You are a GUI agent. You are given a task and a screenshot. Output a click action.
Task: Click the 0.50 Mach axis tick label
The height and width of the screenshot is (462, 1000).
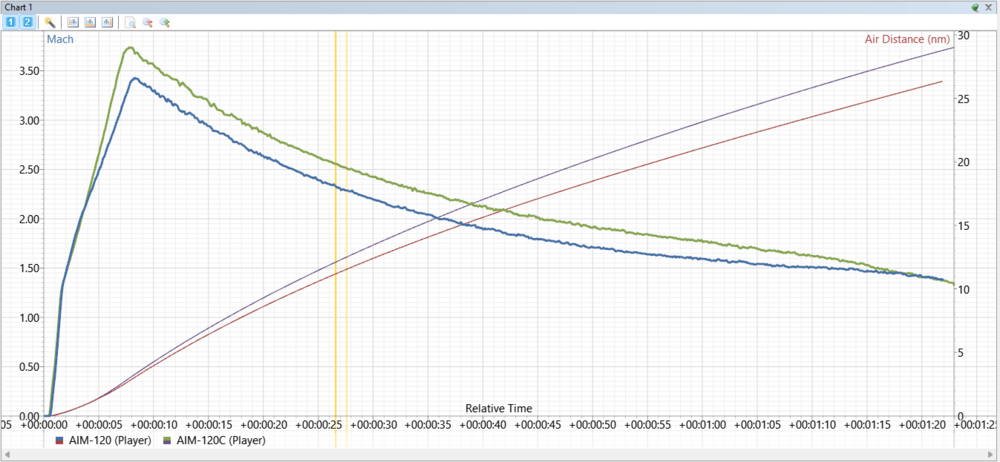pos(31,367)
